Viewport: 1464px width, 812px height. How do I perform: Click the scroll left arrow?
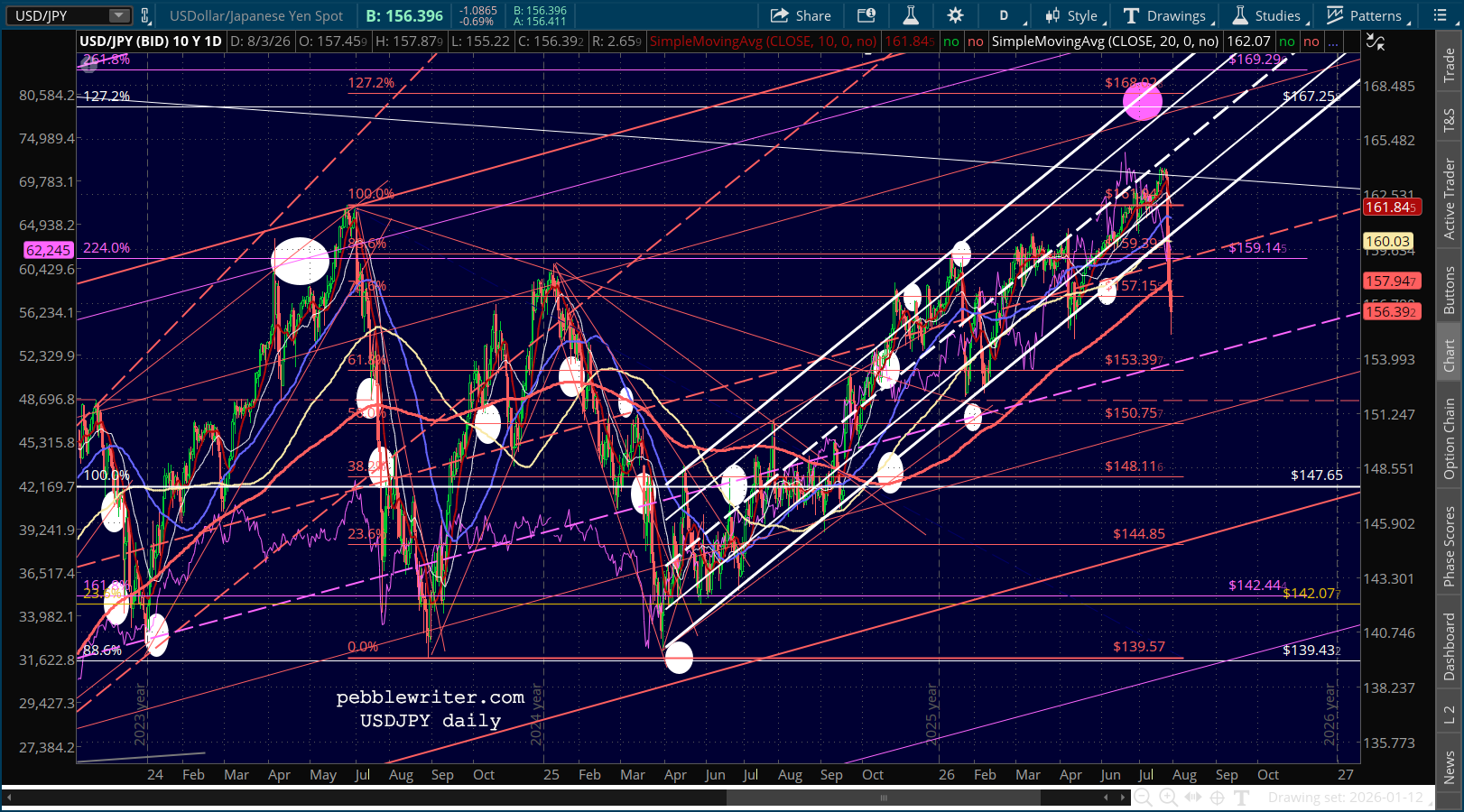click(x=1107, y=798)
